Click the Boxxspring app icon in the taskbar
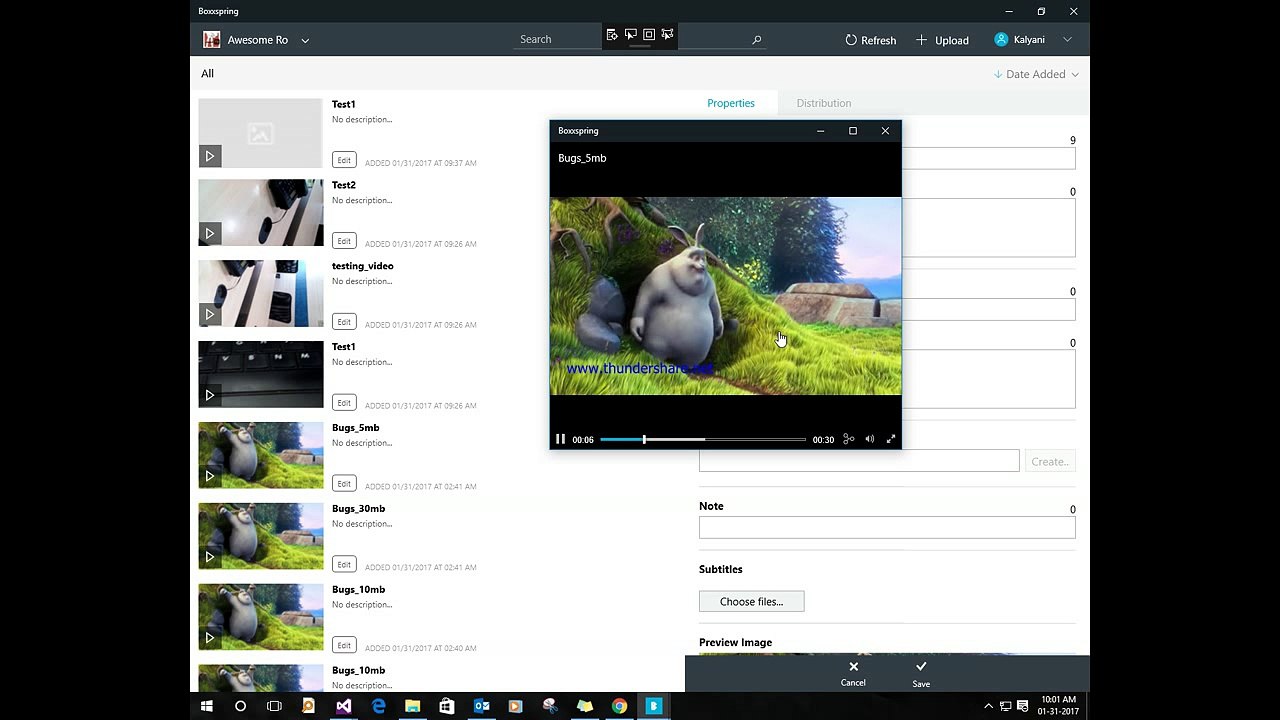 point(654,706)
